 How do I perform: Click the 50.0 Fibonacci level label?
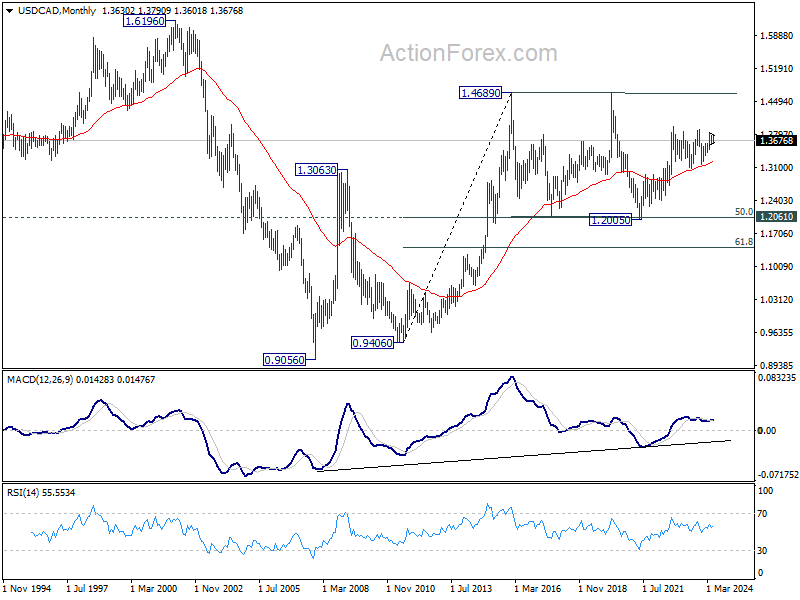(744, 211)
